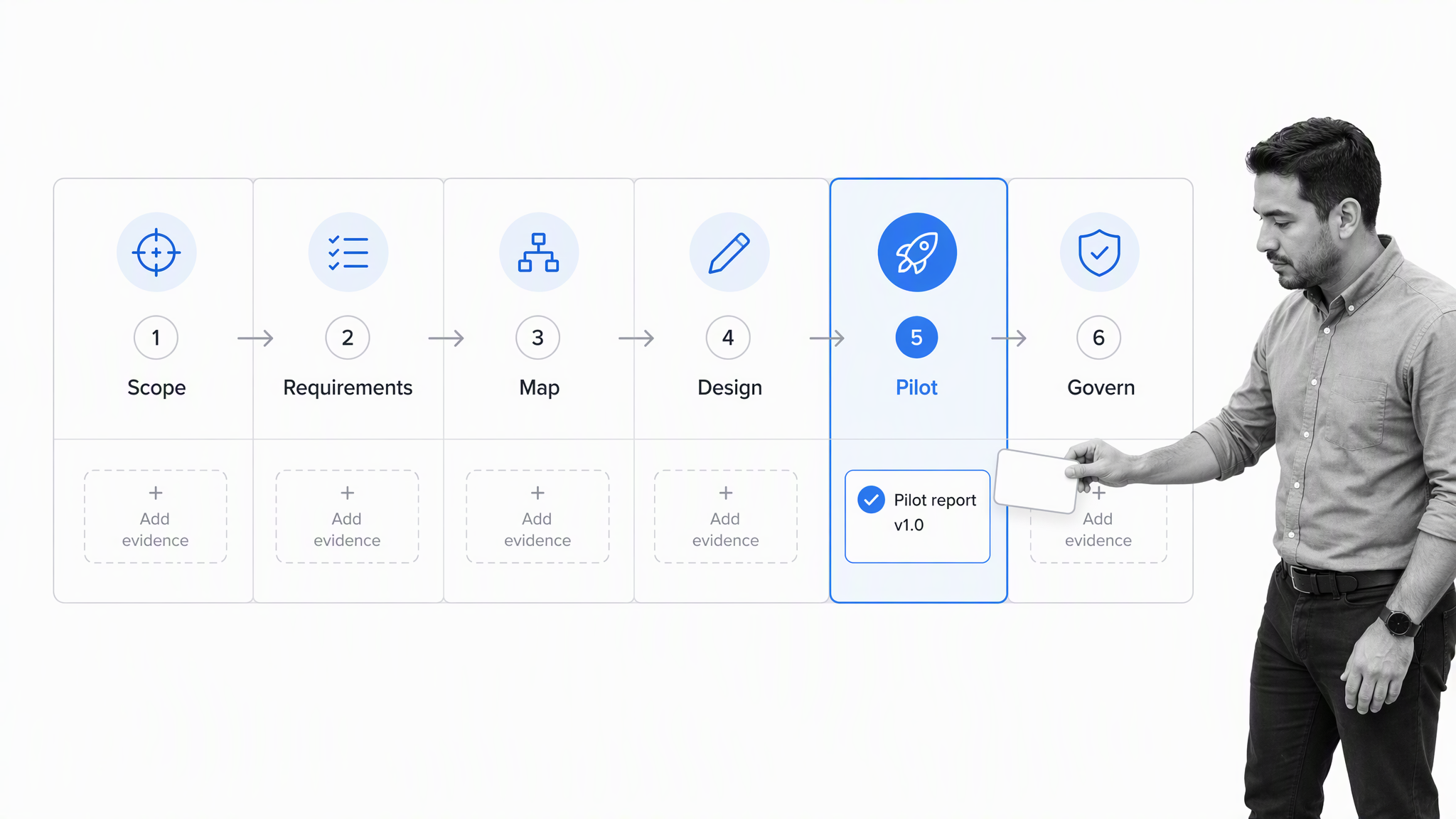The image size is (1456, 819).
Task: Click the plus icon under Scope
Action: (156, 493)
